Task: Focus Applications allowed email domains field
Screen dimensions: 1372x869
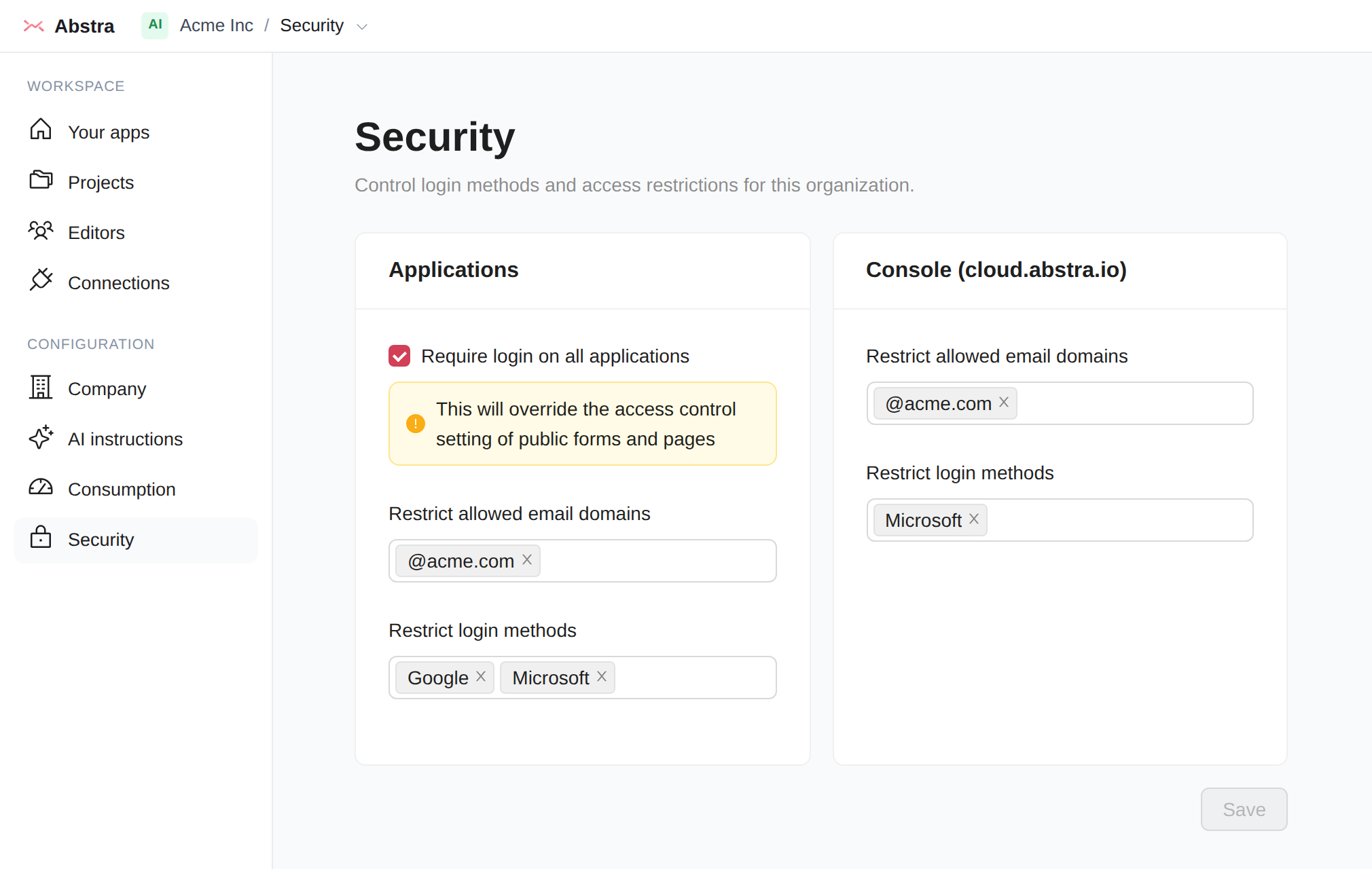Action: 583,561
